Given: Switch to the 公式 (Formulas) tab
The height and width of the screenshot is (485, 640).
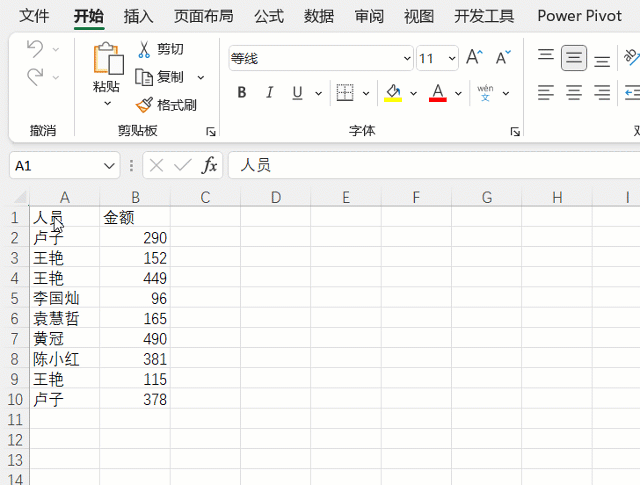Looking at the screenshot, I should (268, 16).
